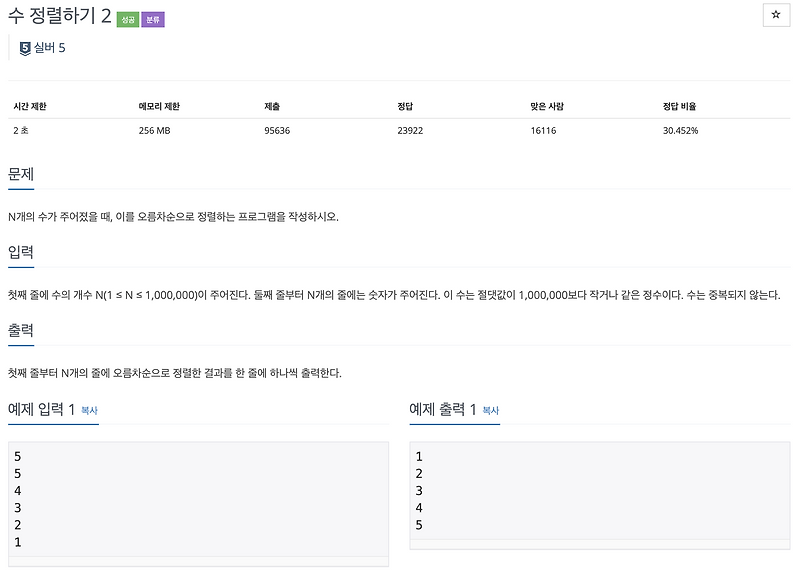The width and height of the screenshot is (800, 576).
Task: Open the 문제 section header link
Action: [x=21, y=172]
